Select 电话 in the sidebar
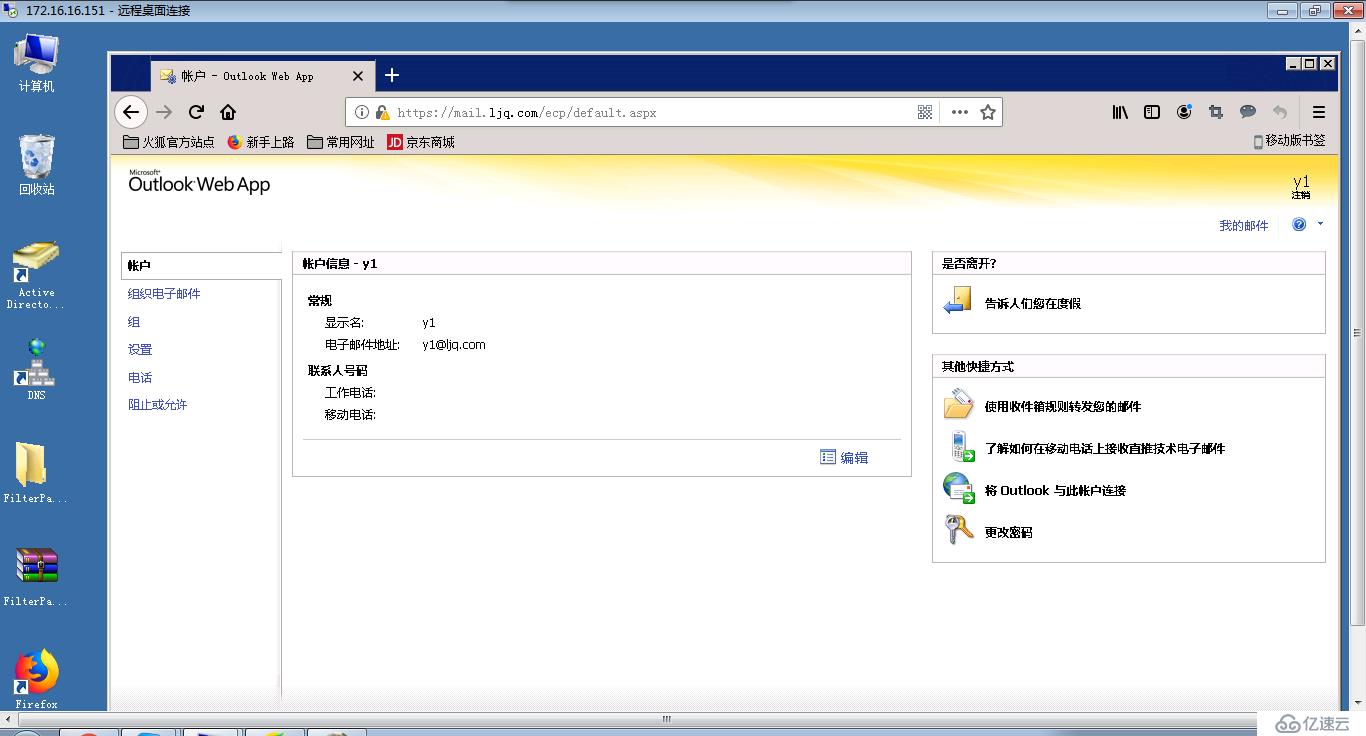Screen dimensions: 1366x736 [x=140, y=378]
